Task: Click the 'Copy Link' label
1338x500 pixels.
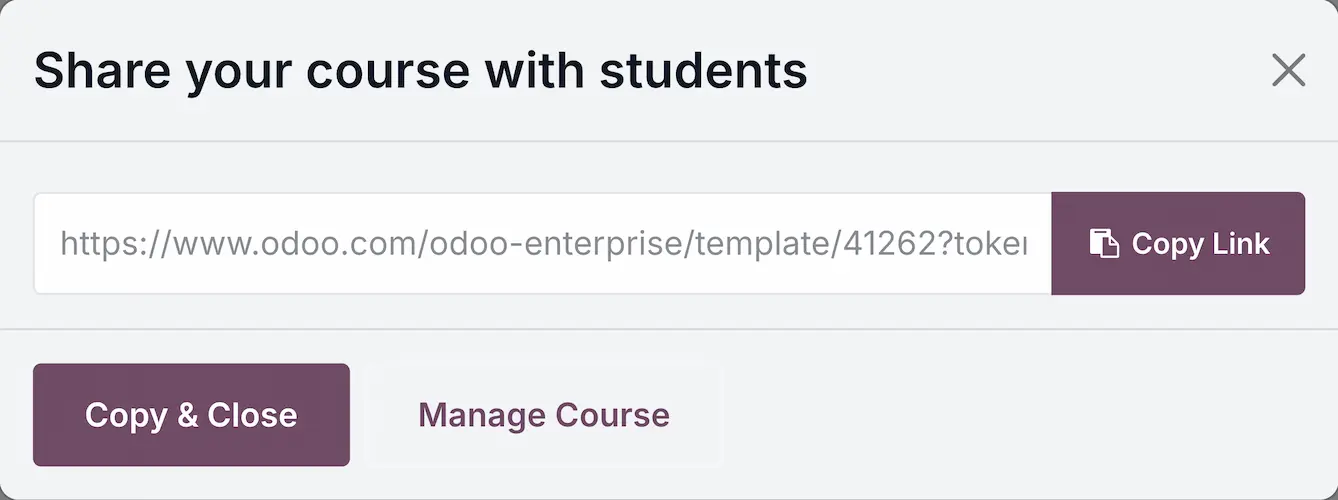Action: 1200,244
